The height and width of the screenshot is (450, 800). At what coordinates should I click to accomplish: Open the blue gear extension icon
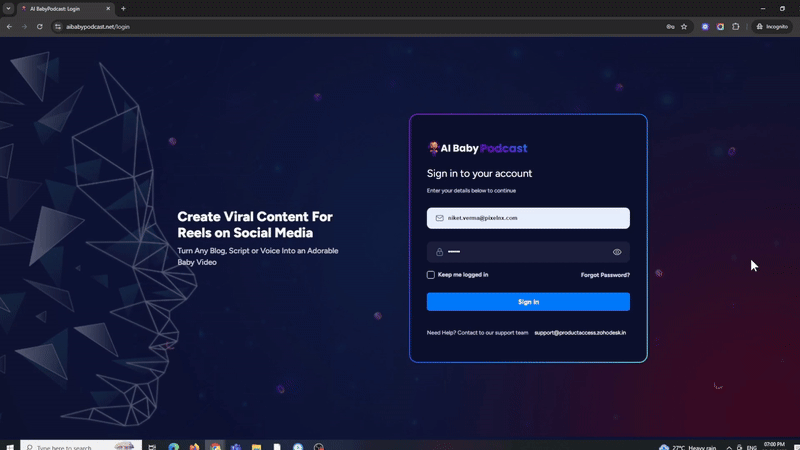(705, 27)
